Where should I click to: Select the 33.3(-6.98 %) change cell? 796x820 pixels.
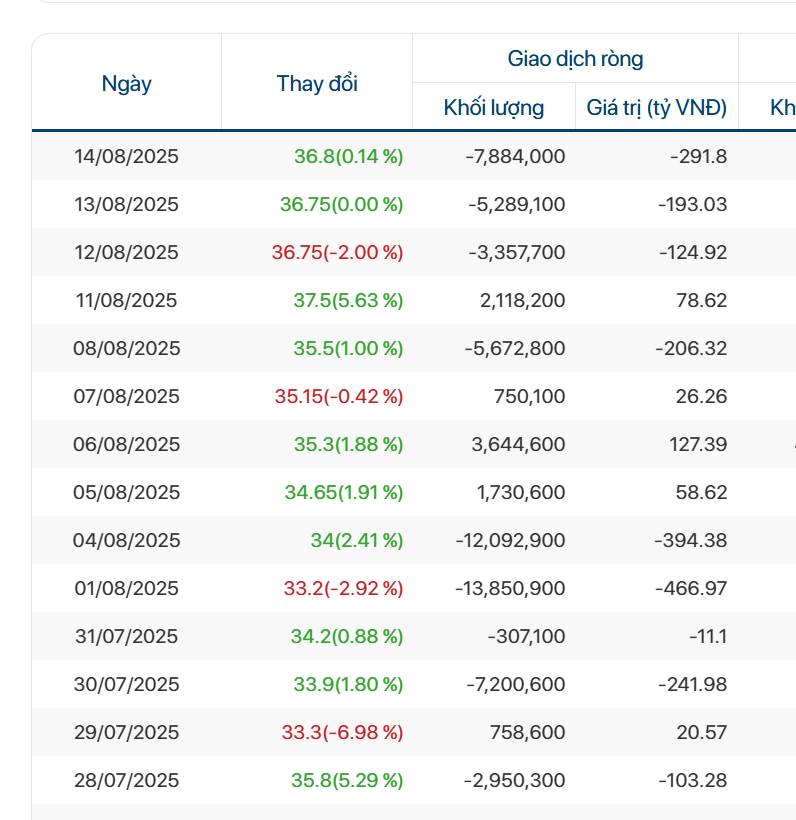pos(342,732)
